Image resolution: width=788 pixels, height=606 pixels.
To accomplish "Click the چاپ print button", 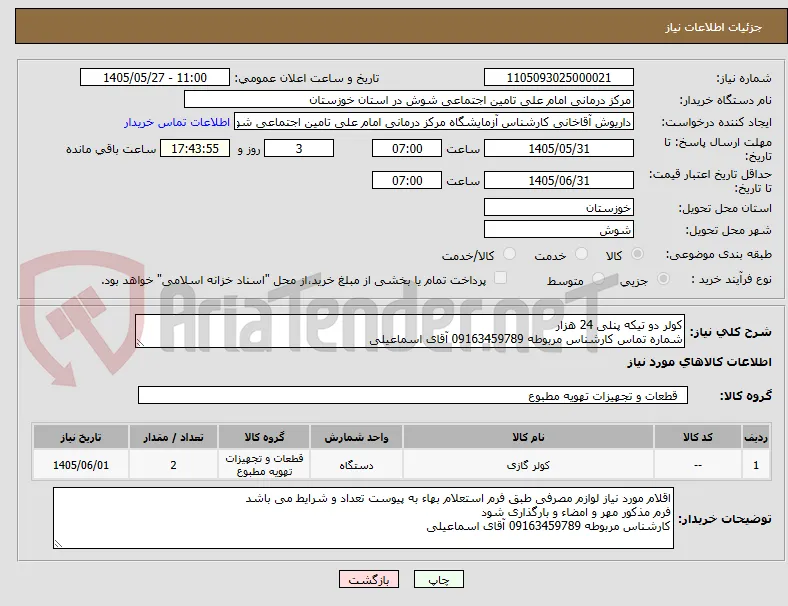I will pyautogui.click(x=439, y=579).
